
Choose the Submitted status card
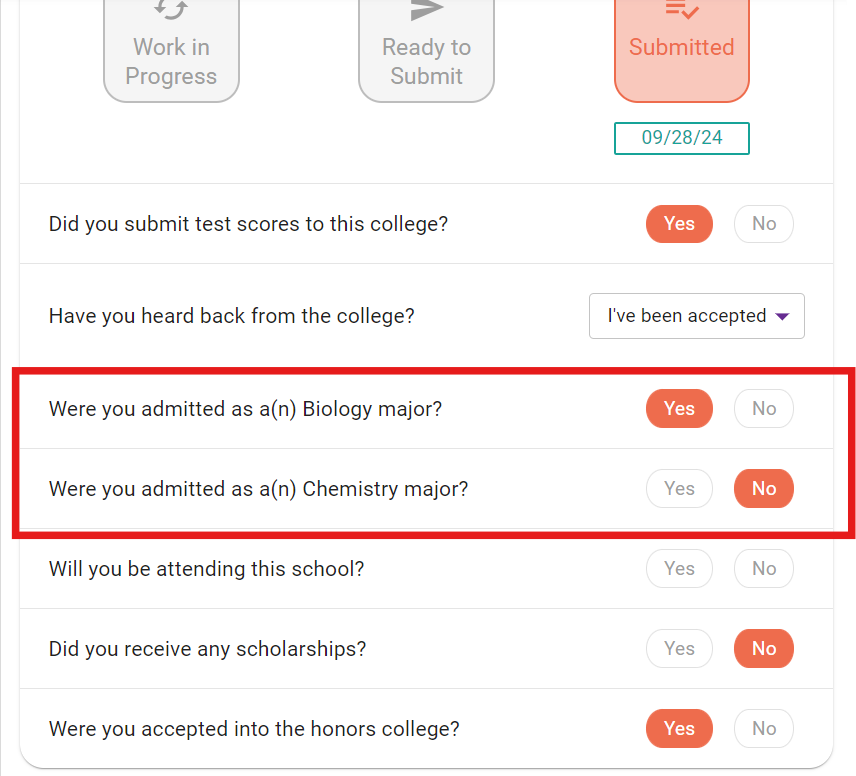click(x=682, y=50)
